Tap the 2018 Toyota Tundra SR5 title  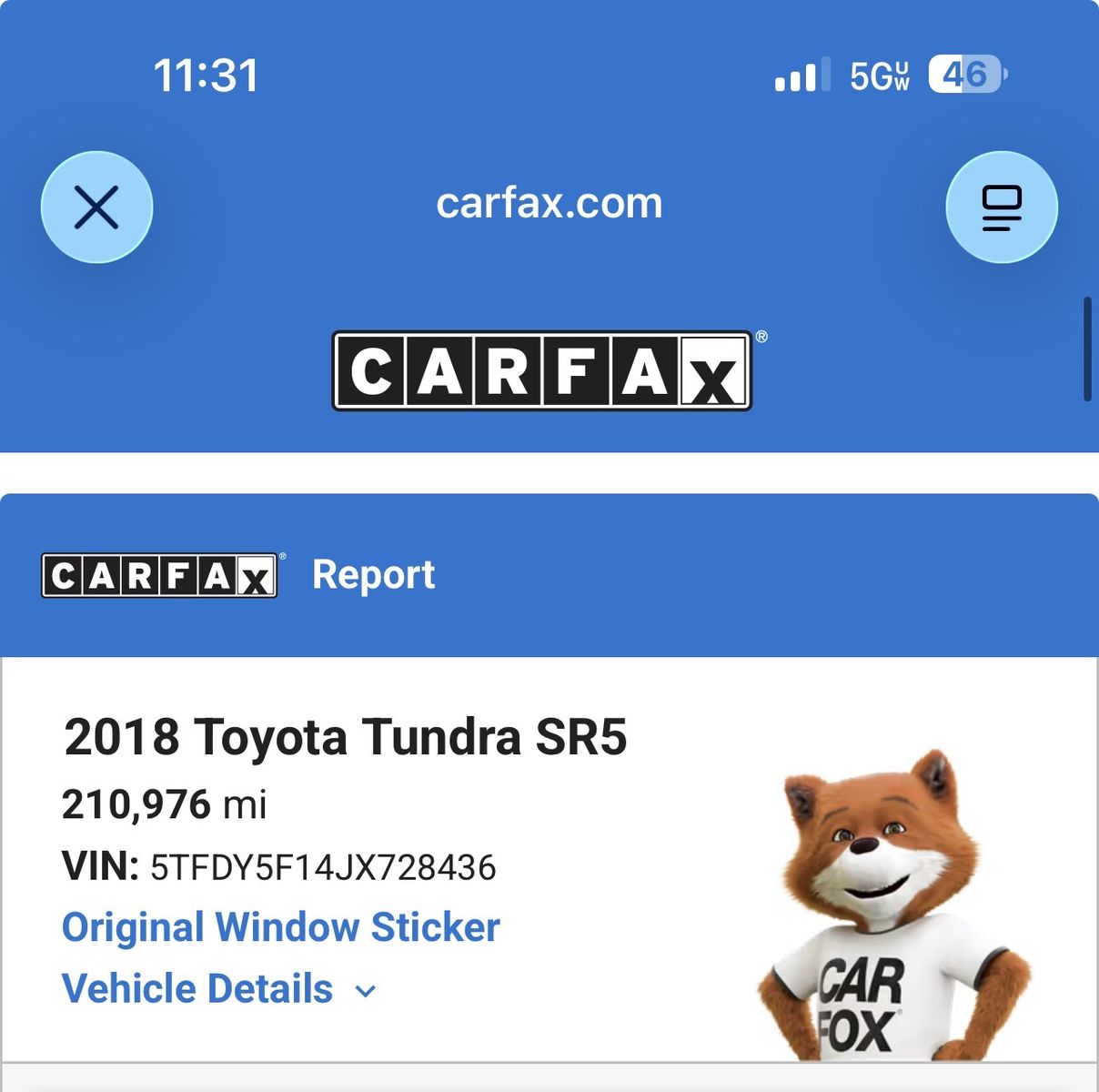click(346, 736)
